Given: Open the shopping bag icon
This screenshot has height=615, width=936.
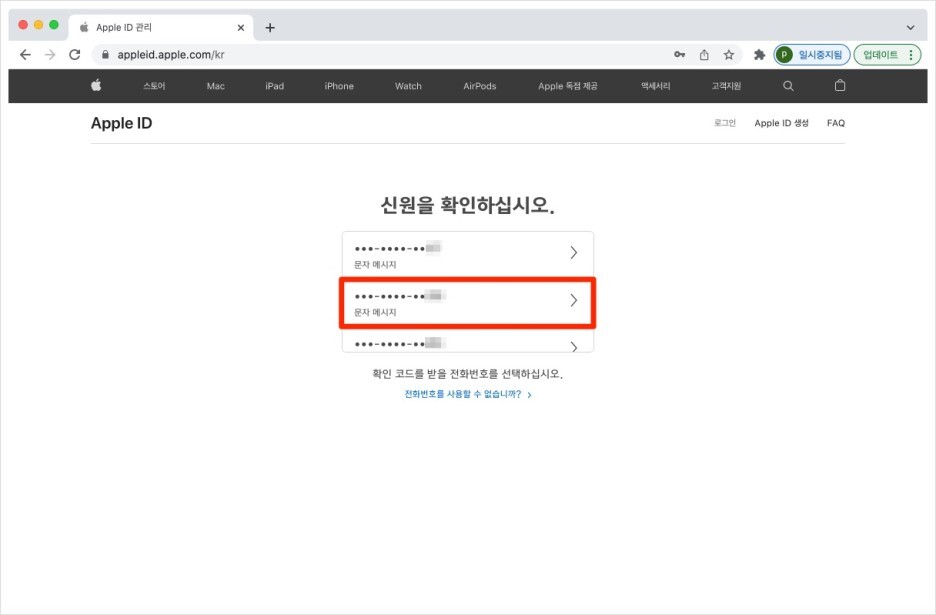Looking at the screenshot, I should [840, 85].
